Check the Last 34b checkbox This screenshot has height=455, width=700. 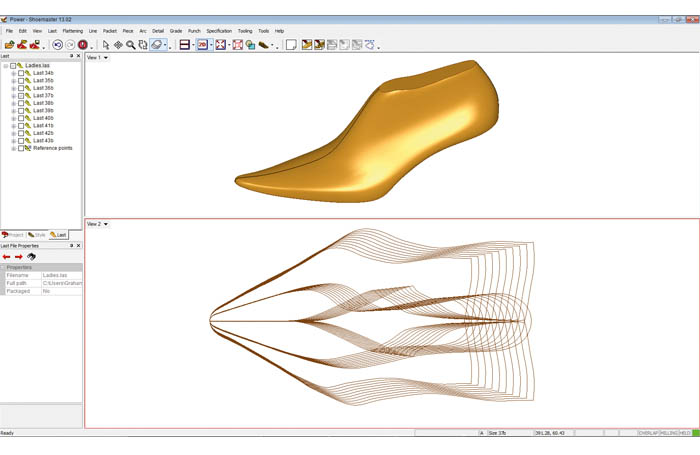(21, 73)
